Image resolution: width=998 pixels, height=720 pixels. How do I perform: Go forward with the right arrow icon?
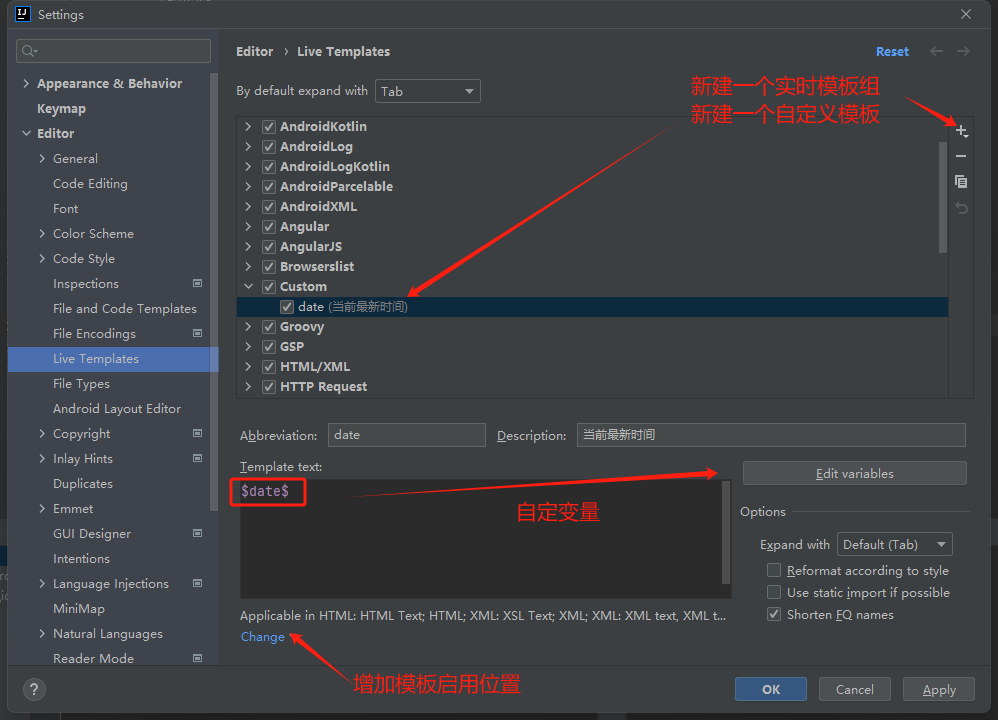(963, 51)
